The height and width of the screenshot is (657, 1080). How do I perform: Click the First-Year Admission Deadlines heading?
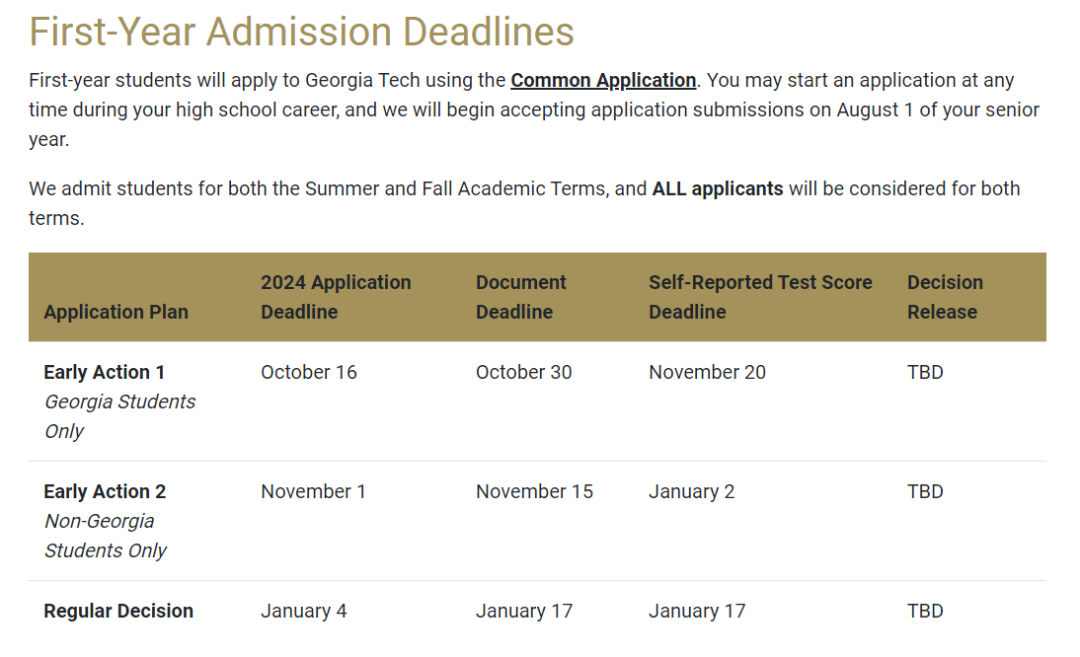coord(301,32)
